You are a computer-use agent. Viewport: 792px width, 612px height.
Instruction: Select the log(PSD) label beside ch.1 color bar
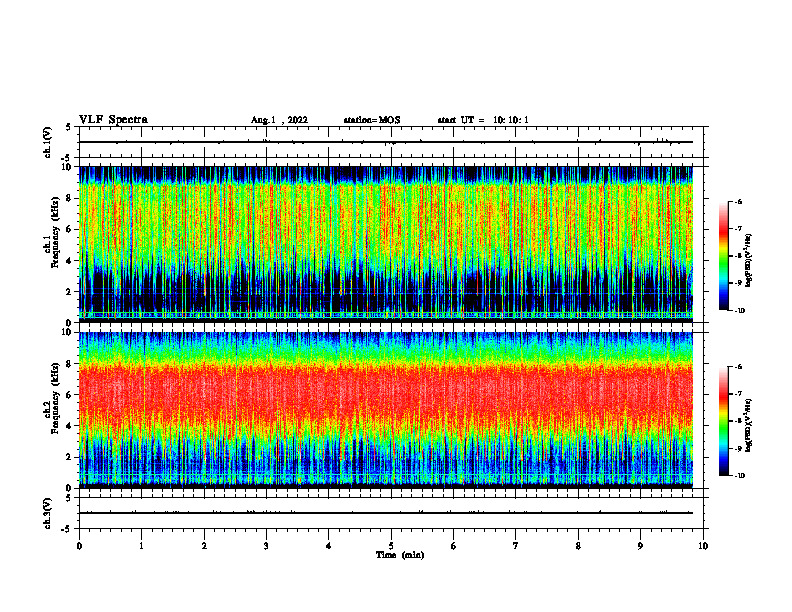point(749,261)
